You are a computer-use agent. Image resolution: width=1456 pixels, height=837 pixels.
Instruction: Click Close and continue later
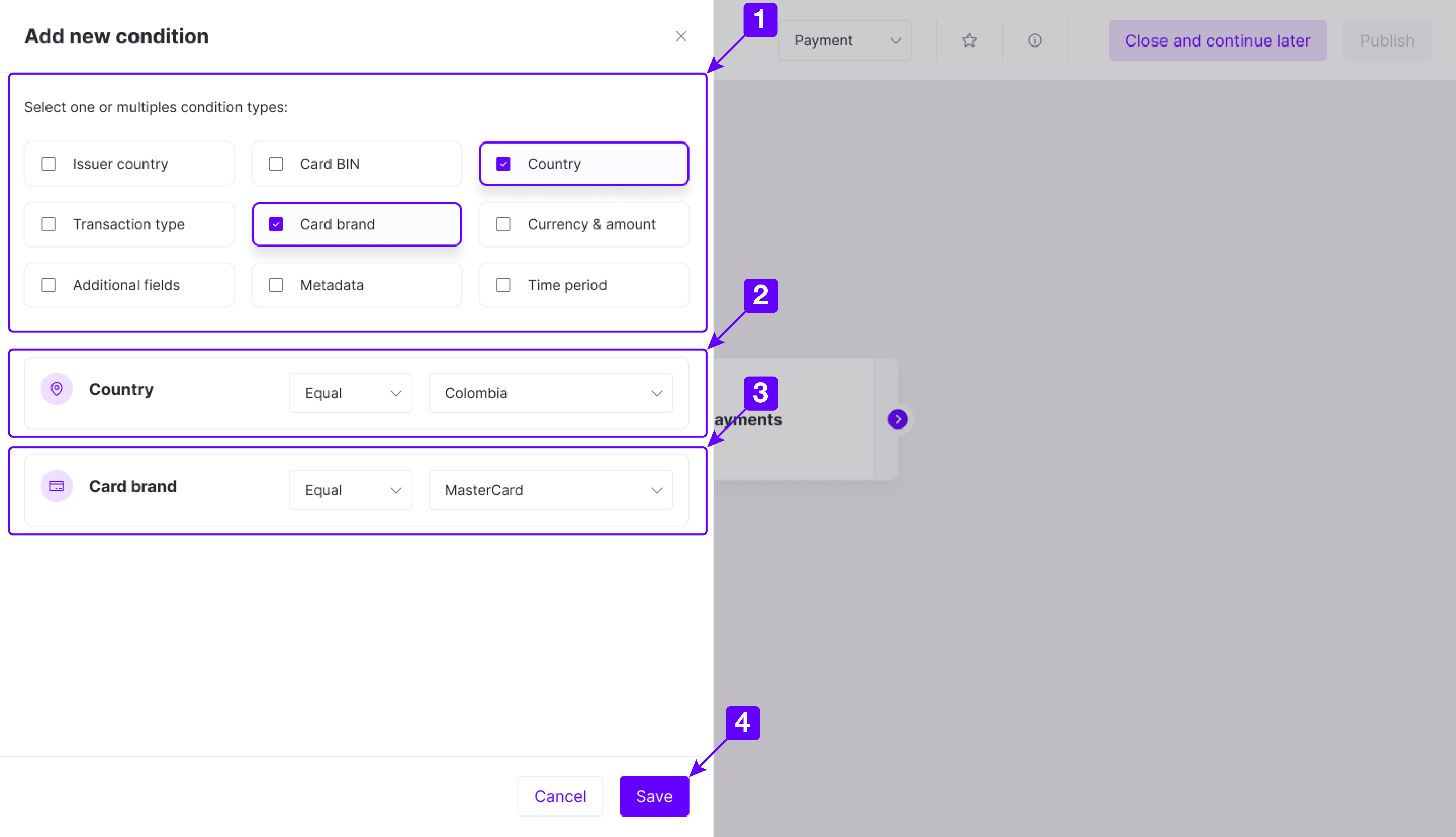(1217, 40)
